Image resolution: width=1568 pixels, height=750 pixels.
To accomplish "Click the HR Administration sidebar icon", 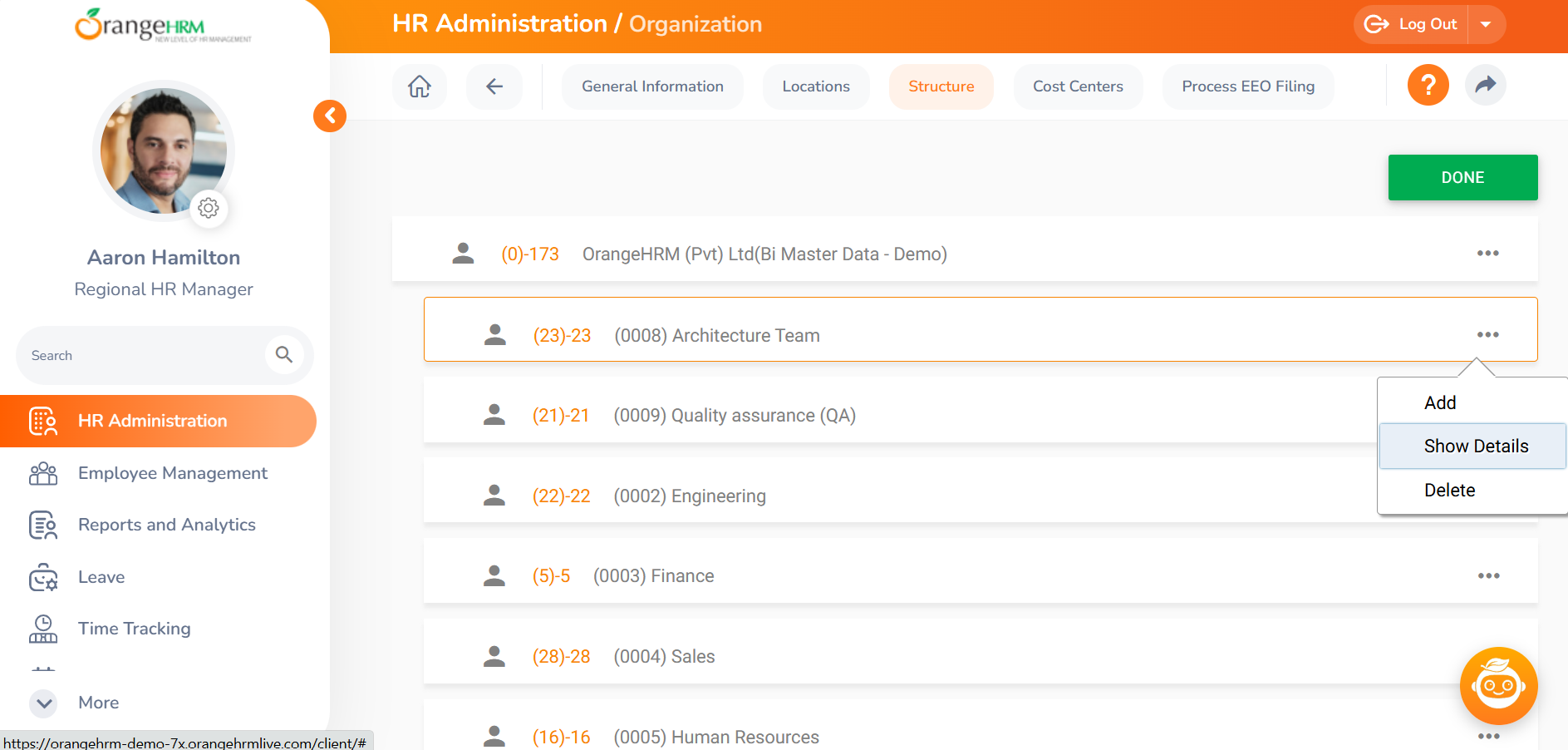I will (x=43, y=421).
